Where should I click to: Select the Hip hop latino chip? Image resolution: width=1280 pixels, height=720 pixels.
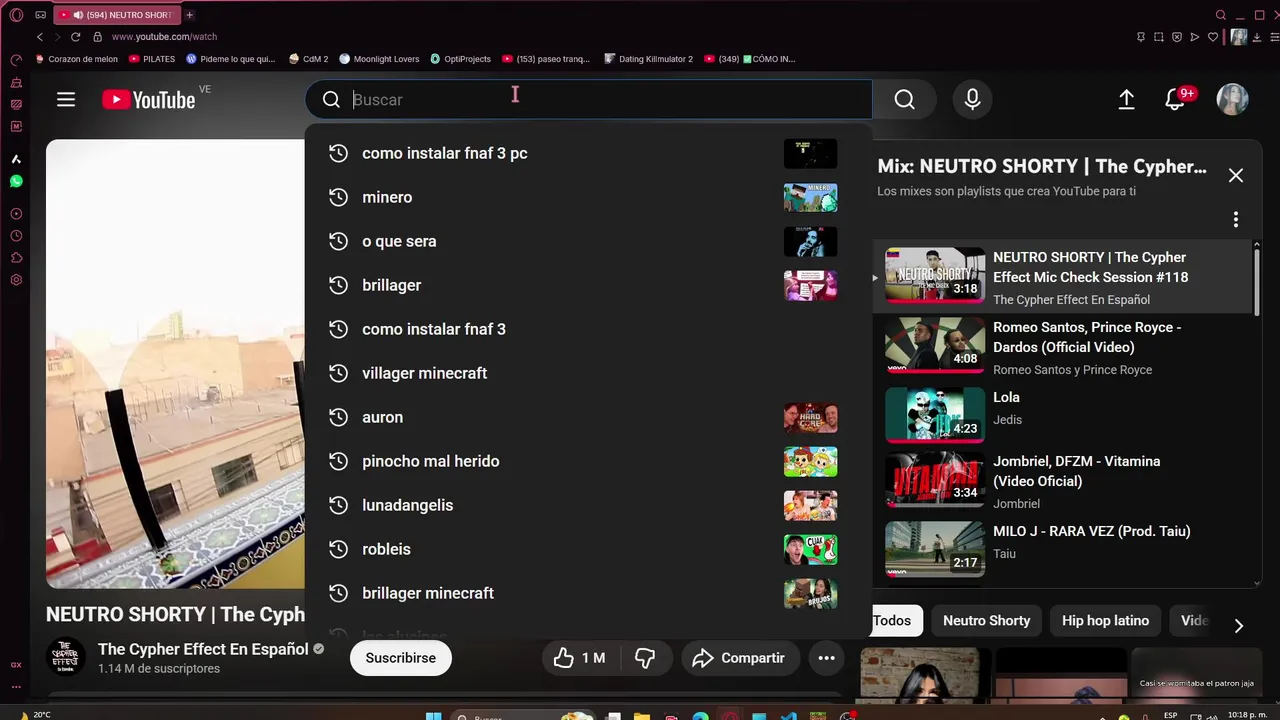tap(1105, 620)
